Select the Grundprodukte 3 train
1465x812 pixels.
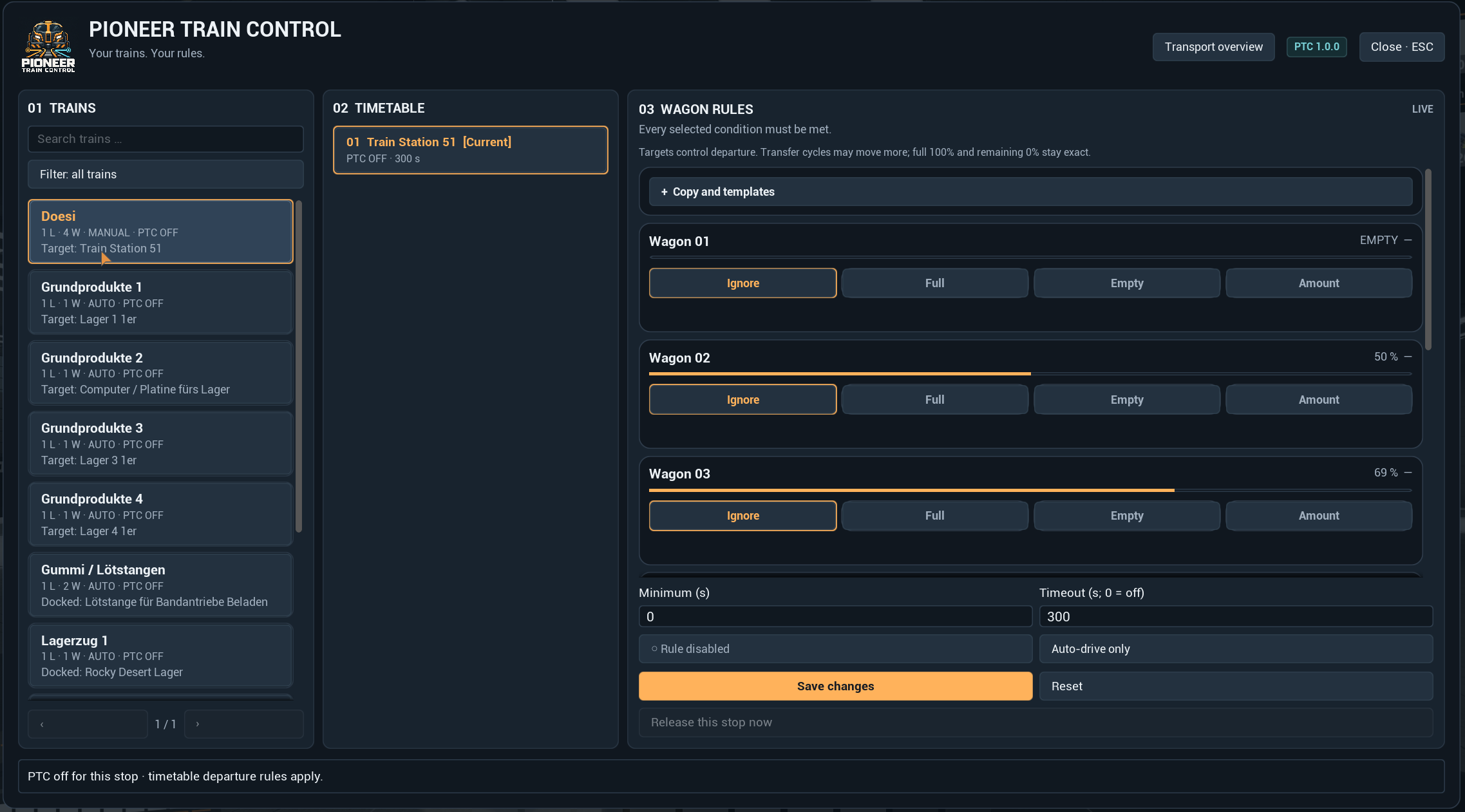point(160,444)
